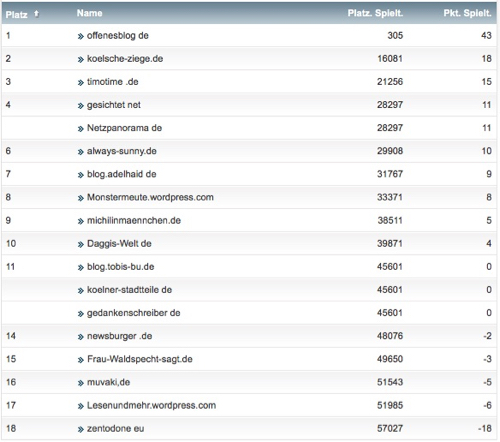Click the chevron icon before koelsche-ziege.de
500x442 pixels.
(80, 60)
